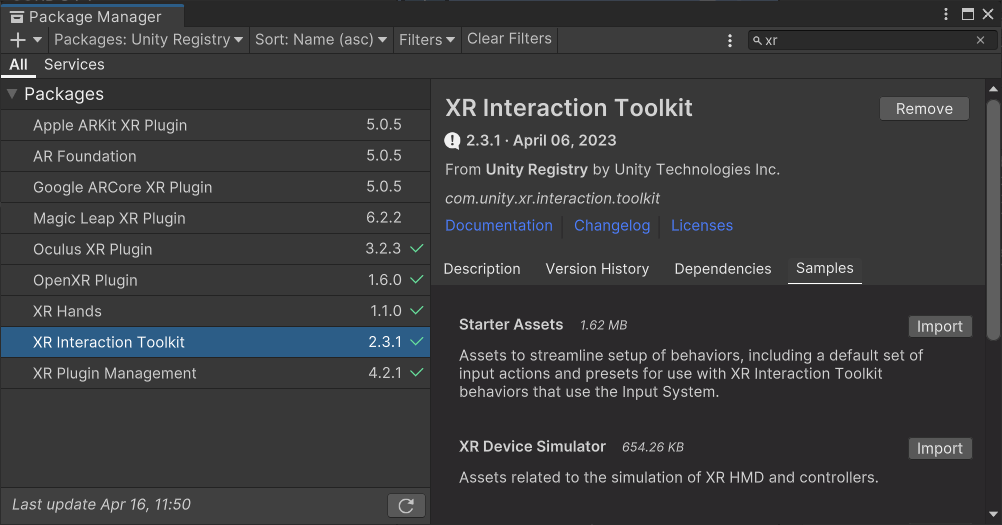
Task: Click the search magnifier icon
Action: (757, 40)
